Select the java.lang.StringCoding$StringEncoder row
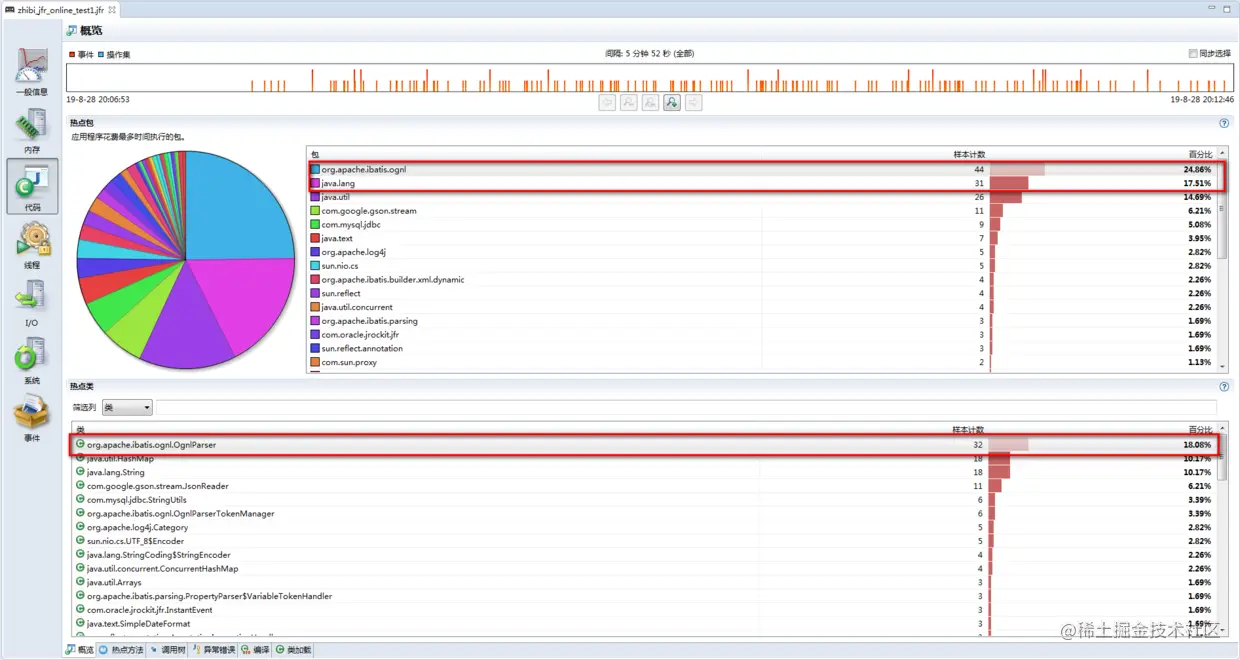Viewport: 1240px width, 660px height. [x=645, y=555]
